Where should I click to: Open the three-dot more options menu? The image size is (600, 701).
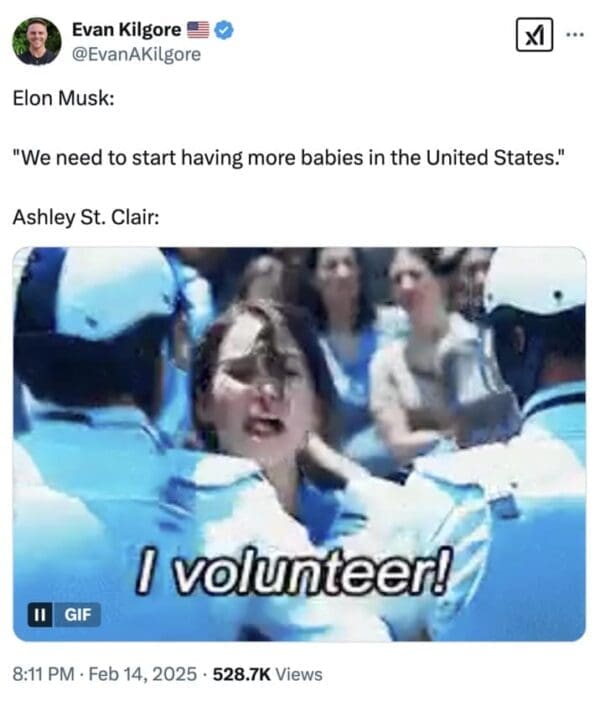click(575, 35)
